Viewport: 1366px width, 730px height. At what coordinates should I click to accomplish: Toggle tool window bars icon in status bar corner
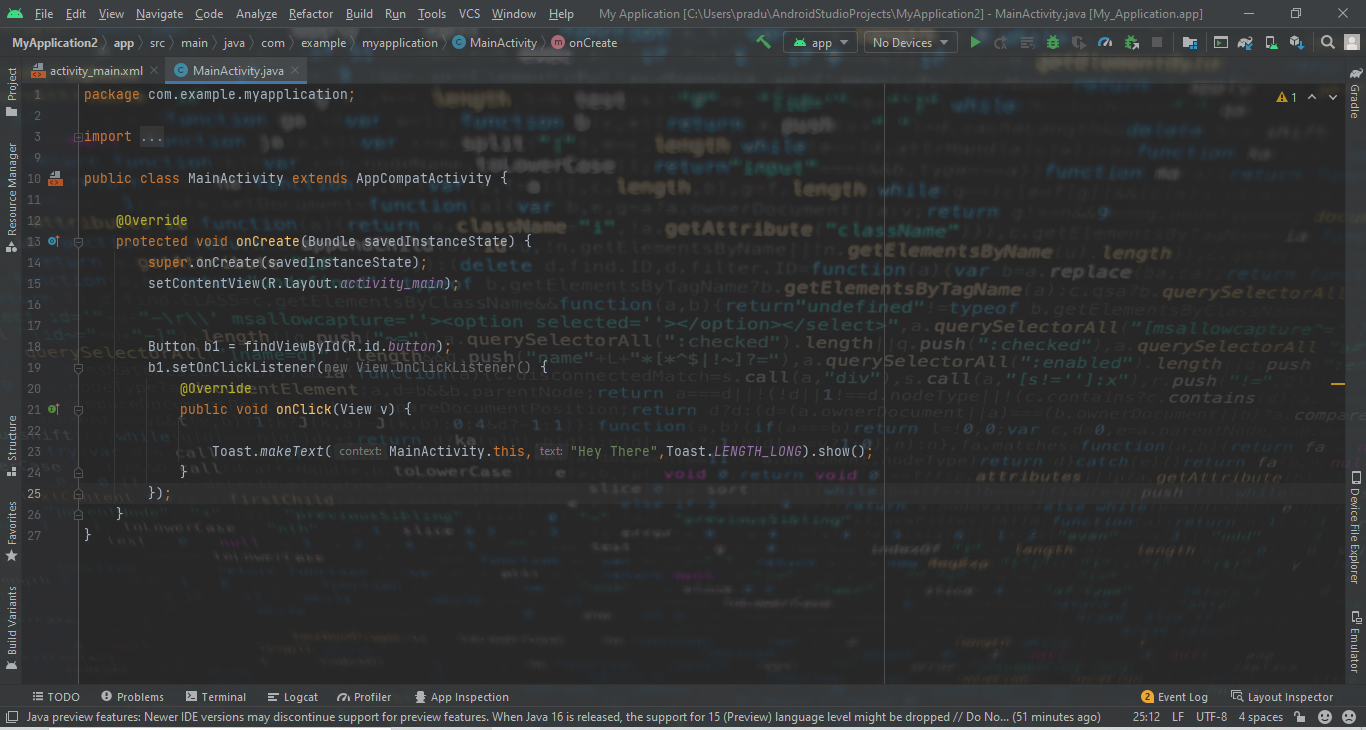(x=11, y=717)
